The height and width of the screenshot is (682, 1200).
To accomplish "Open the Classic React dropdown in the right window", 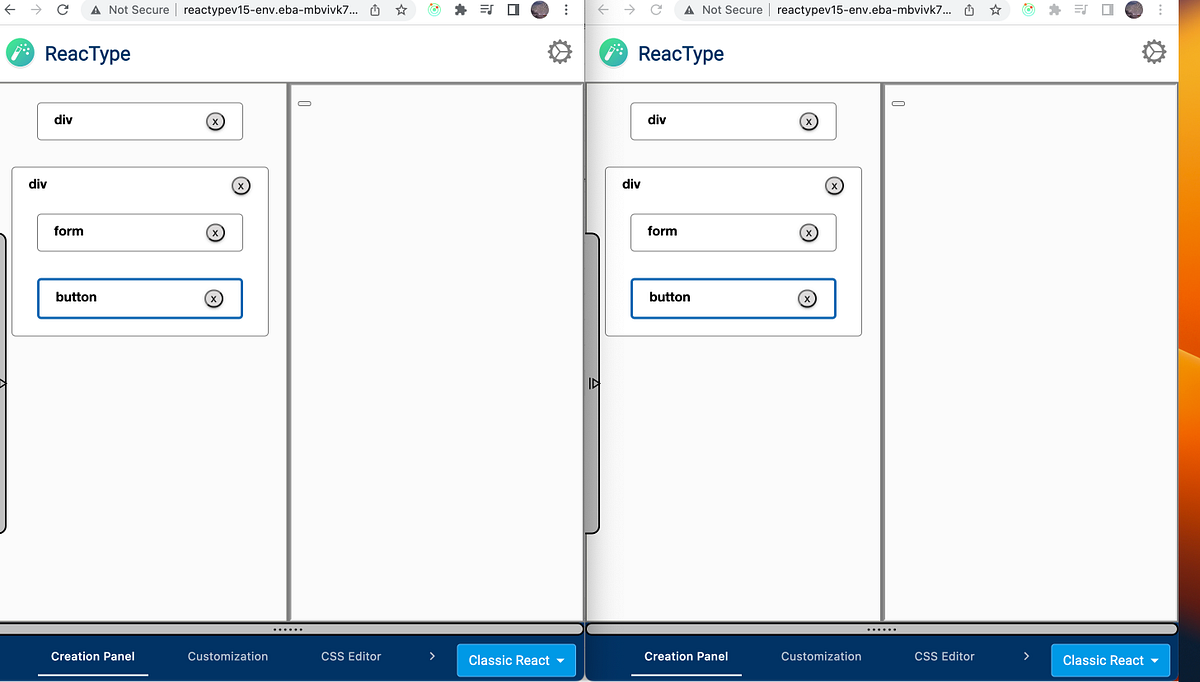I will (x=1110, y=660).
